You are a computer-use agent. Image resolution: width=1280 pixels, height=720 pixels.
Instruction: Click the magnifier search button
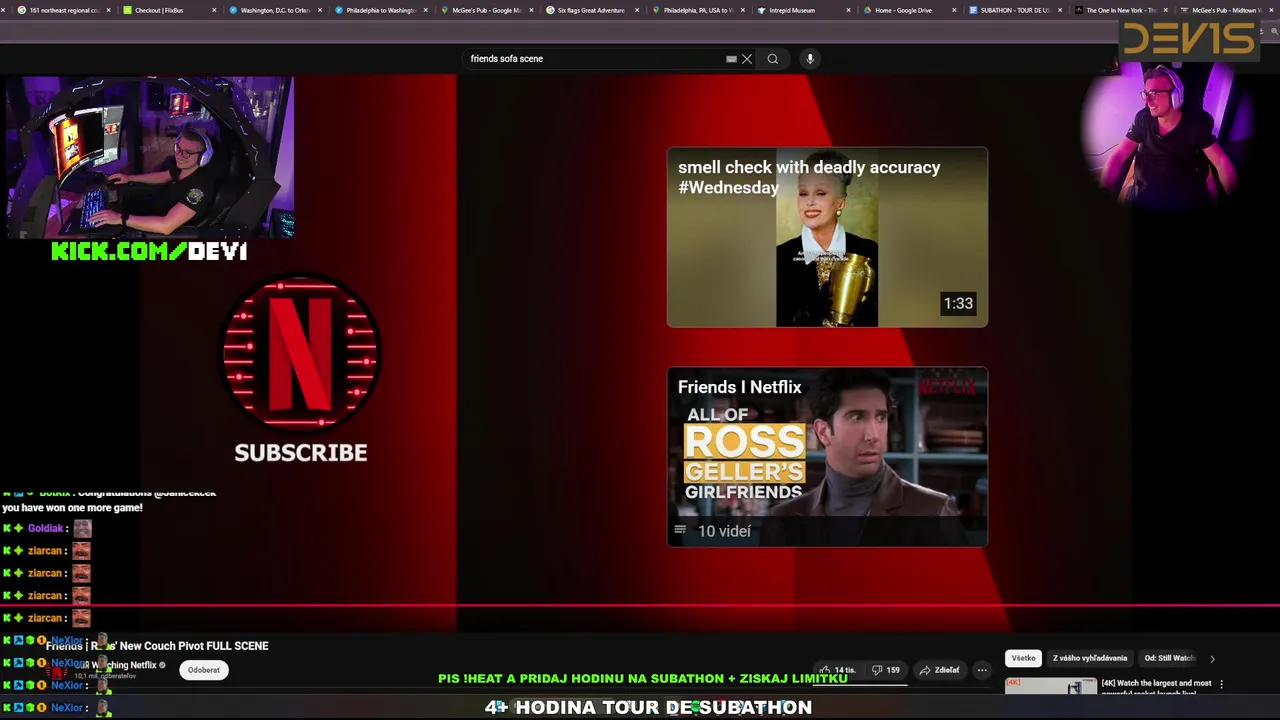coord(773,59)
